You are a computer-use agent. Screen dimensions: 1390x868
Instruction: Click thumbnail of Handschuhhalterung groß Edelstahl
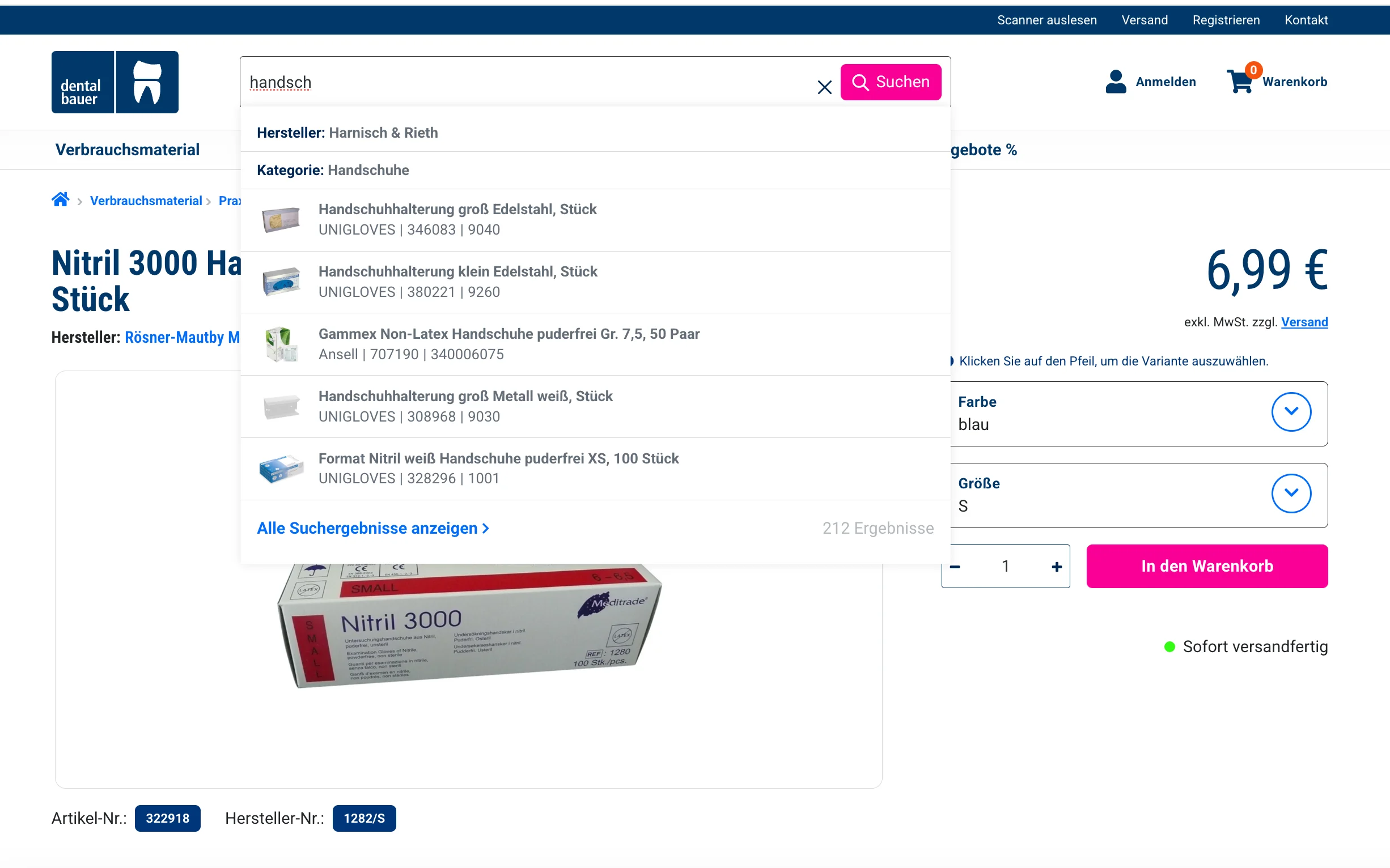click(281, 220)
